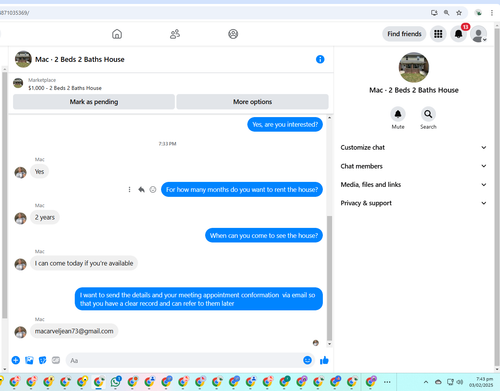Choose a GIF in composer
The height and width of the screenshot is (391, 500).
pos(56,360)
